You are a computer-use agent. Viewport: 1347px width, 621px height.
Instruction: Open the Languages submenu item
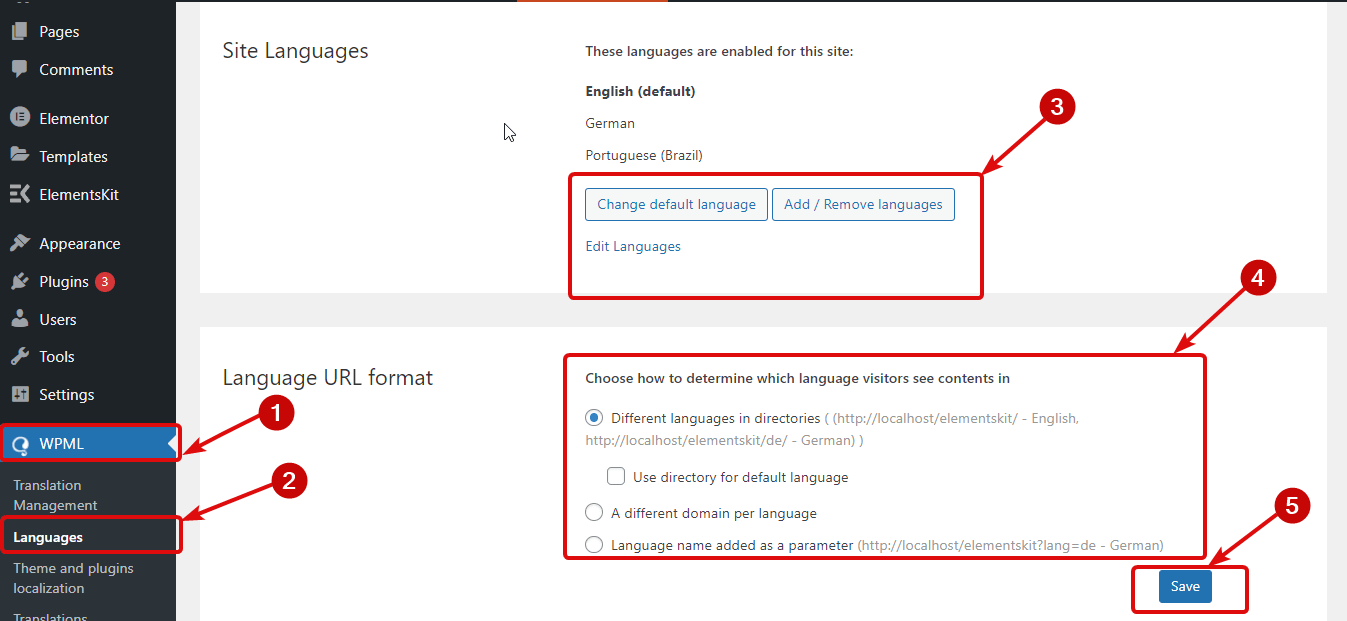click(x=48, y=537)
